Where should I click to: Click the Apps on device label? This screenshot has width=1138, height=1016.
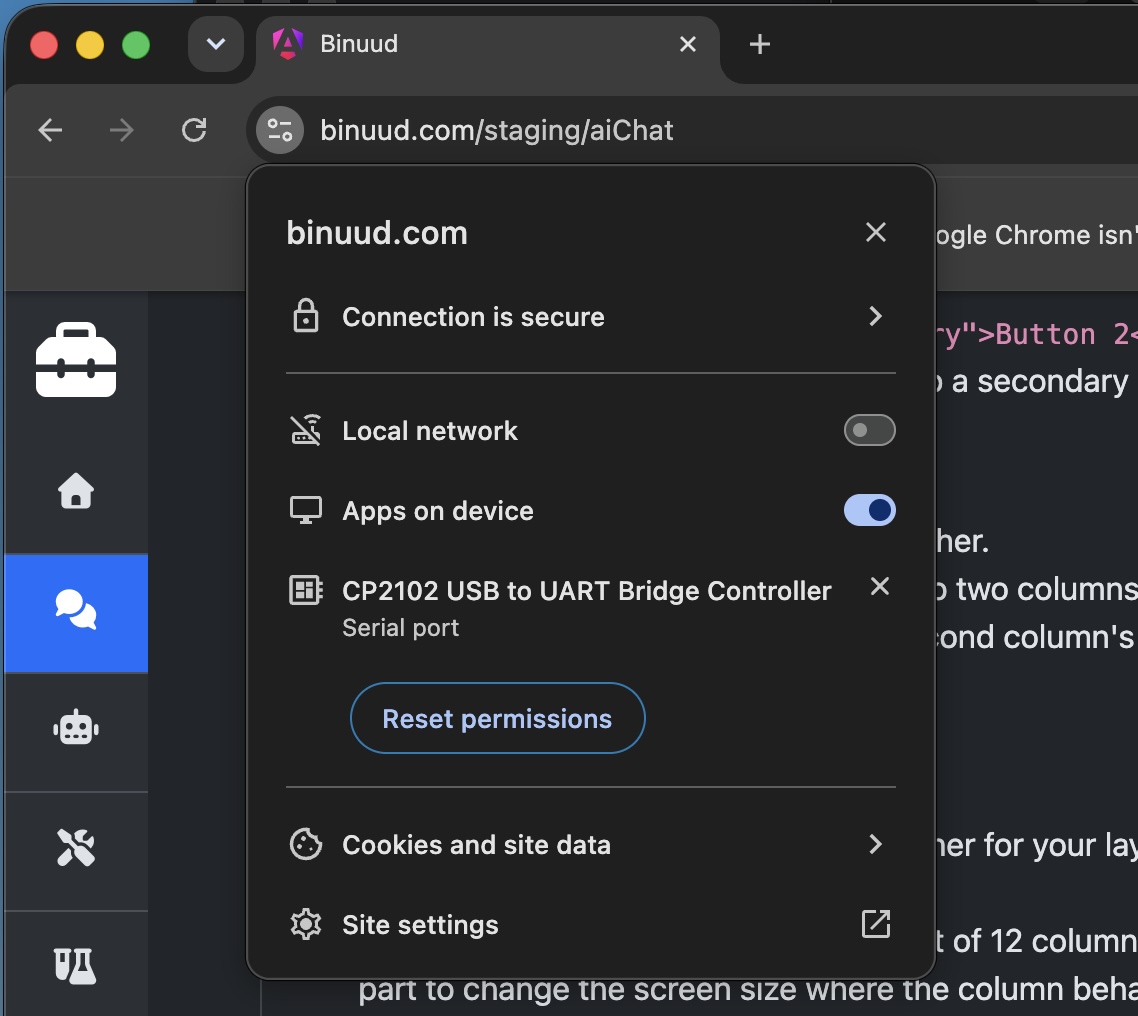(438, 511)
